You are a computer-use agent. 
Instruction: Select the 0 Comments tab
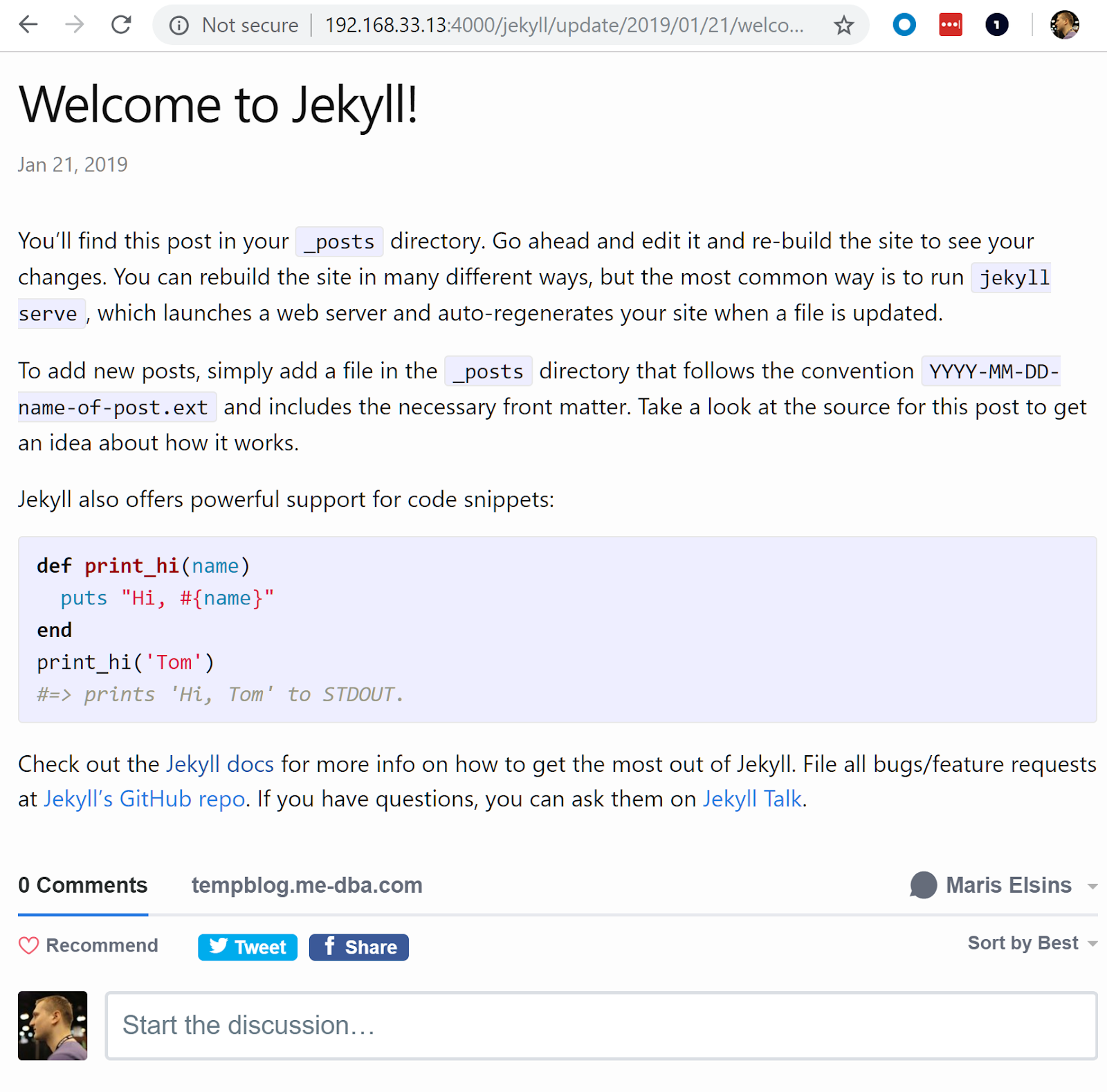[83, 885]
